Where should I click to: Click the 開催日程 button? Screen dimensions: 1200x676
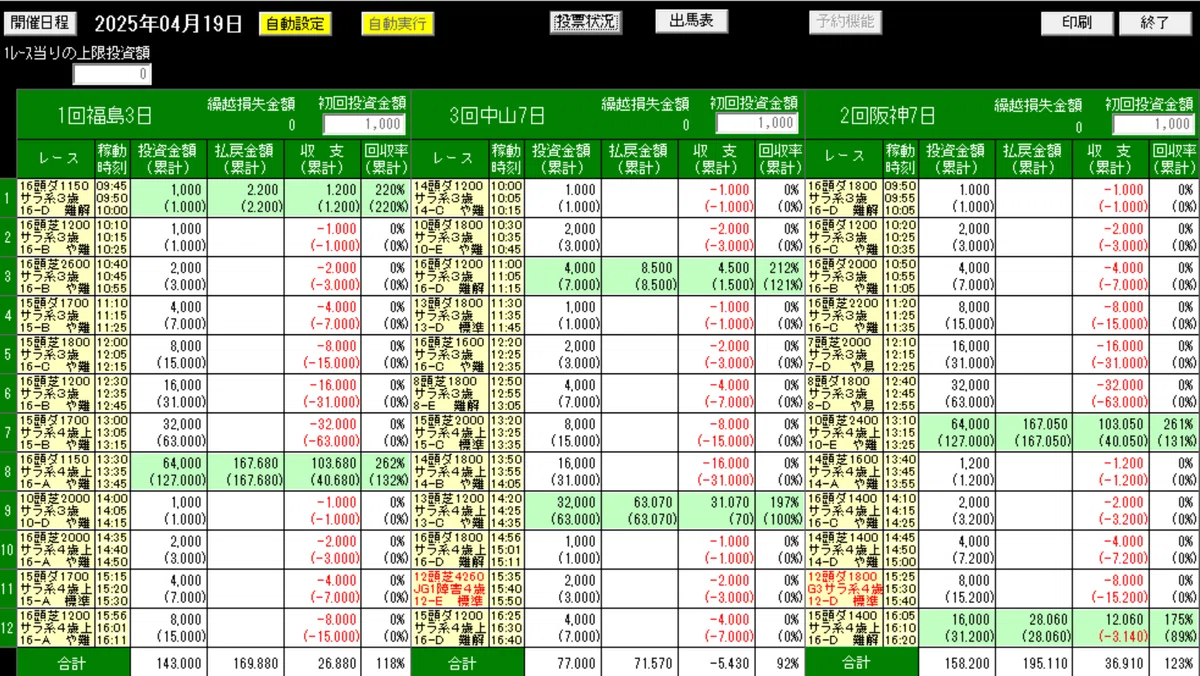(x=39, y=22)
